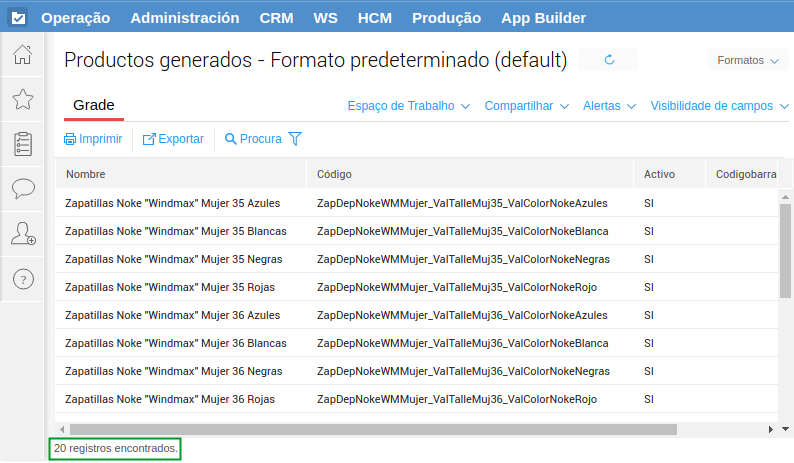Click the filter funnel icon
This screenshot has width=794, height=463.
coord(295,139)
